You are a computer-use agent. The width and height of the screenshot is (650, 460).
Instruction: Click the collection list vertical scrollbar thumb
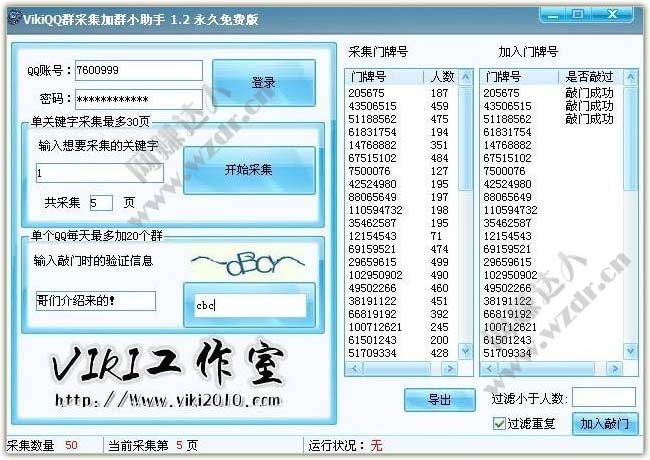click(466, 139)
